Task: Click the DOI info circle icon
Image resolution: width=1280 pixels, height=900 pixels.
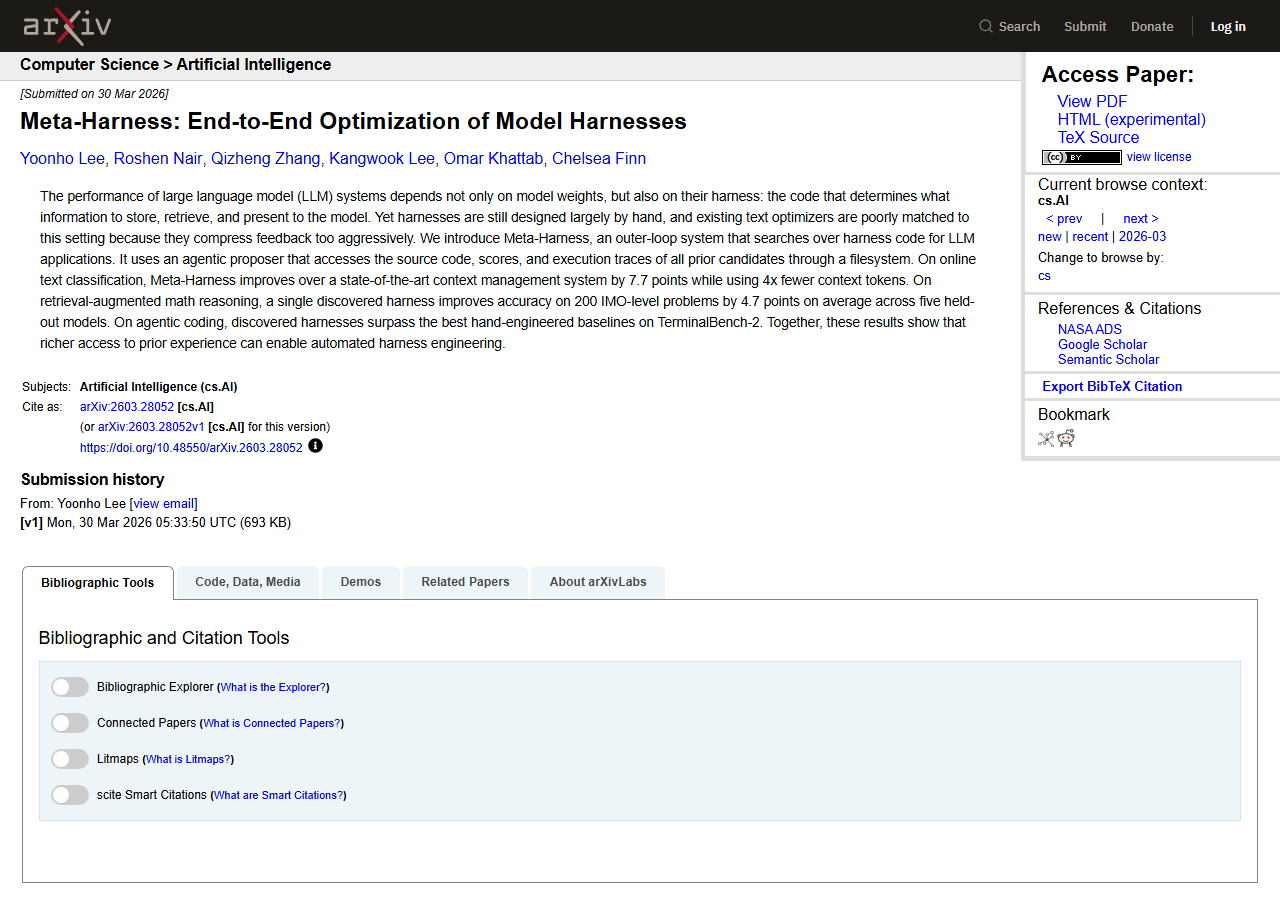Action: pos(316,446)
